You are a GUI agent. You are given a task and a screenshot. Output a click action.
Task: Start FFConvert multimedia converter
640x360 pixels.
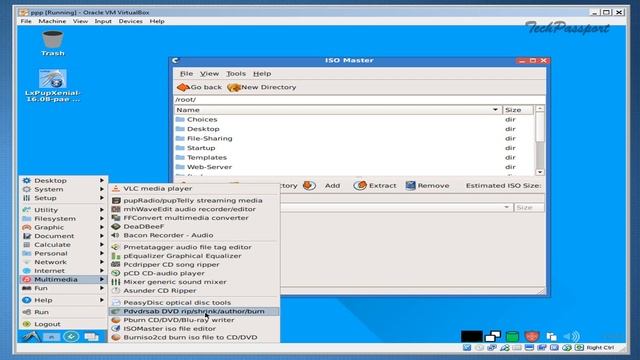pyautogui.click(x=194, y=218)
